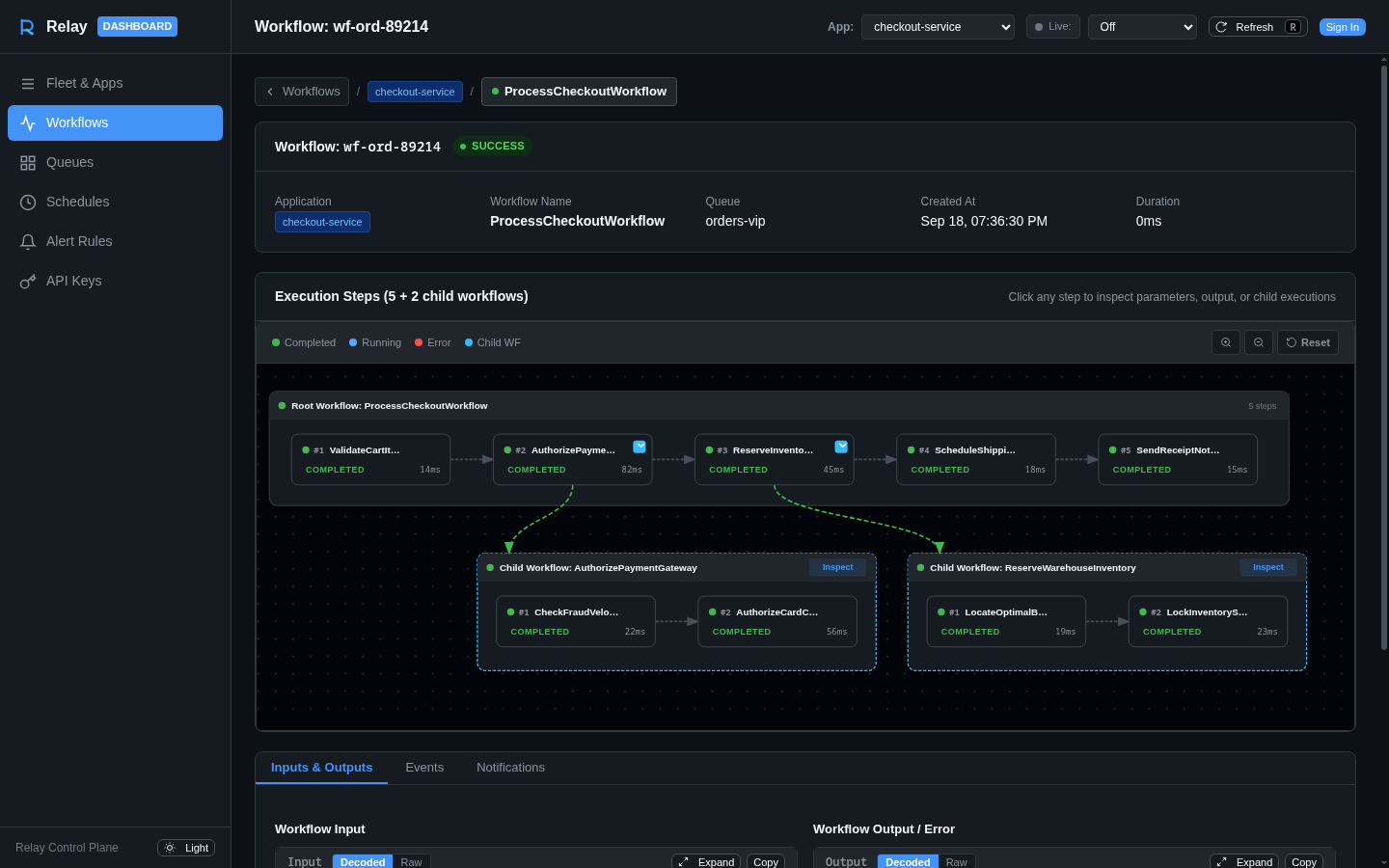Switch to the Light theme
Image resolution: width=1389 pixels, height=868 pixels.
186,848
